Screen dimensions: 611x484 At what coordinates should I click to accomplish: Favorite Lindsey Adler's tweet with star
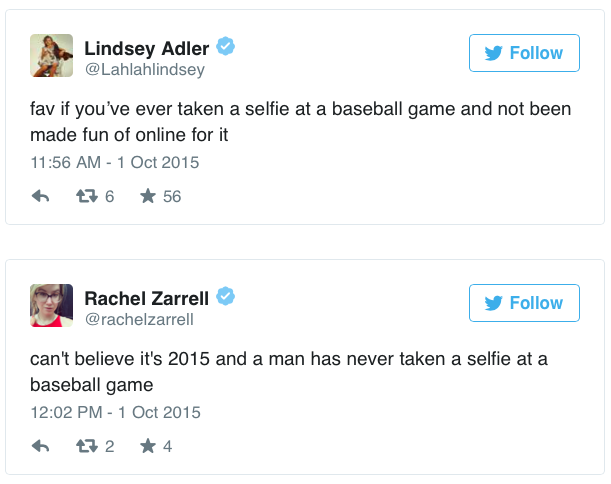point(148,197)
